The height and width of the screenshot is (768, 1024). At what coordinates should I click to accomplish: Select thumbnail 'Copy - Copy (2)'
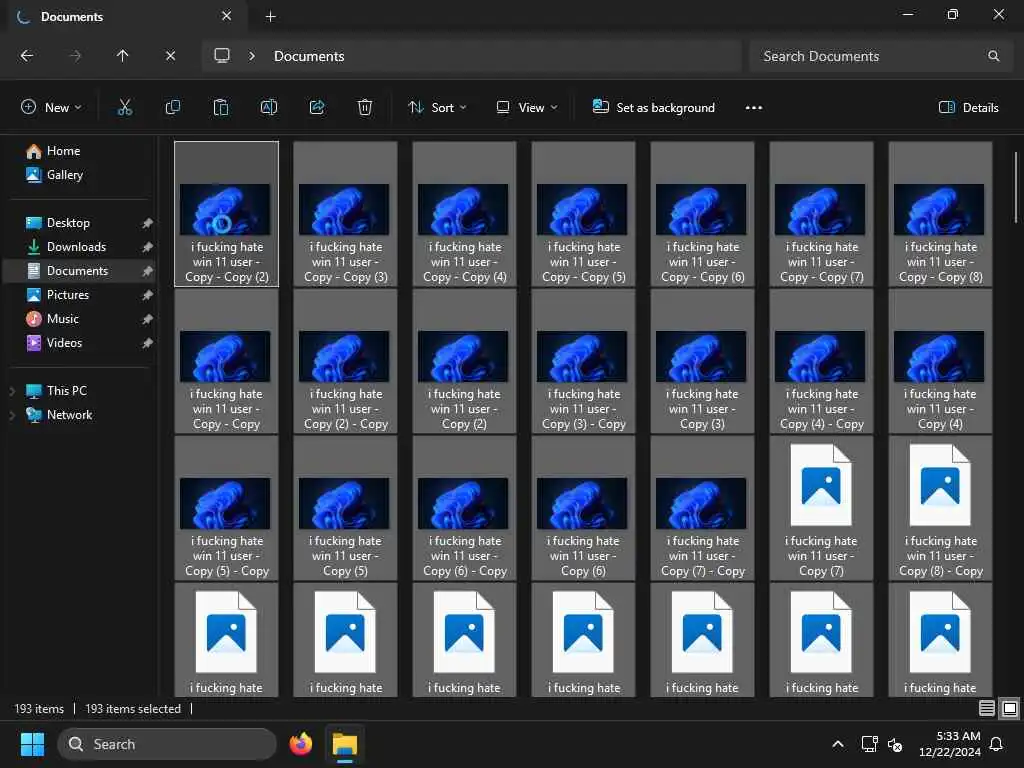(227, 214)
